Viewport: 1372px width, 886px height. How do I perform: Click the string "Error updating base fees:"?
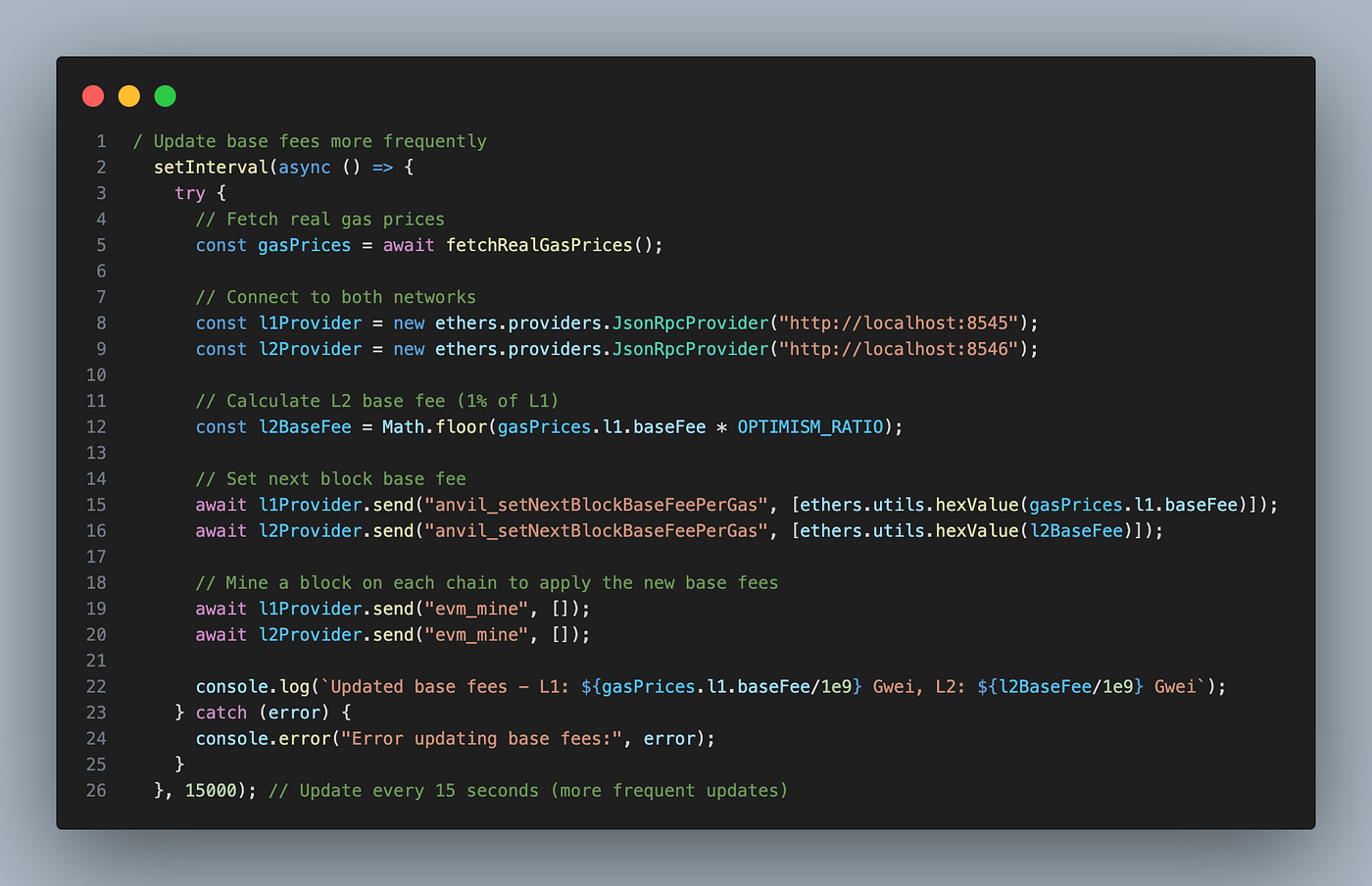pos(481,739)
